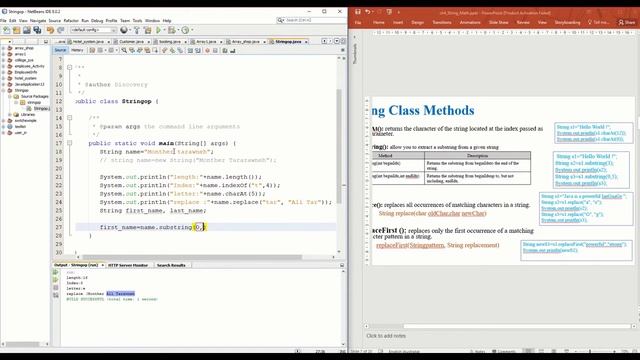Click the Re-run green arrow in Output panel
The image size is (640, 360).
pos(56,272)
